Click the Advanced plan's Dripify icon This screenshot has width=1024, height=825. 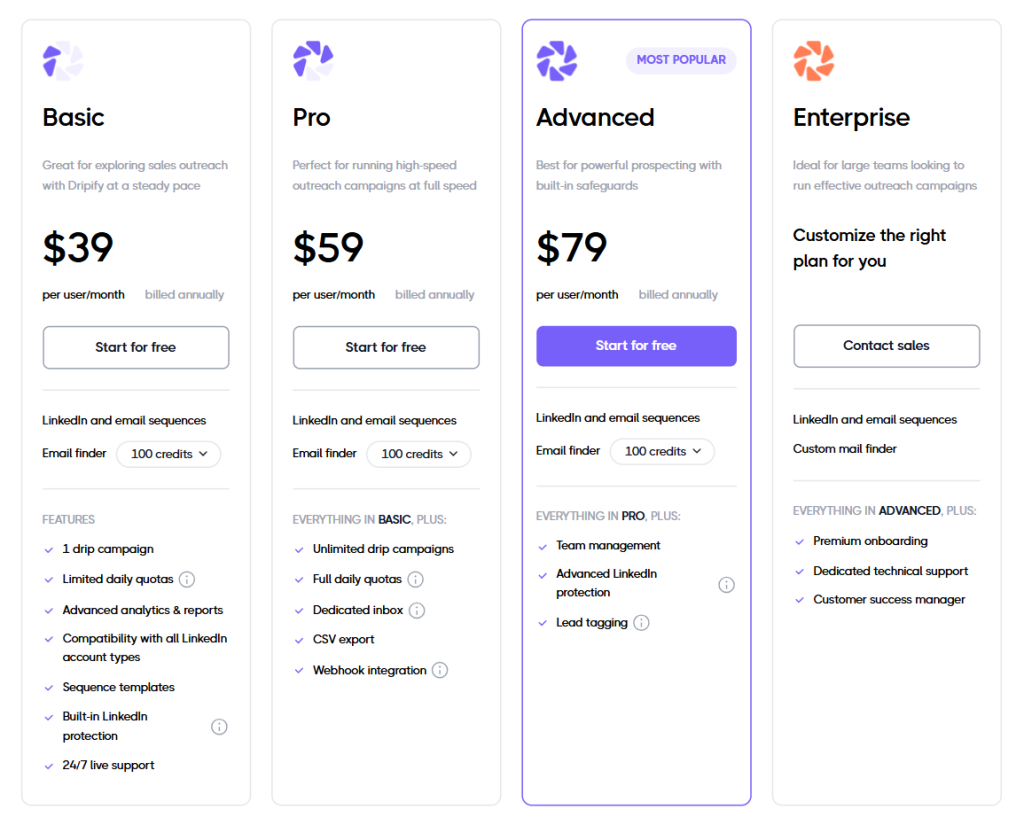556,60
